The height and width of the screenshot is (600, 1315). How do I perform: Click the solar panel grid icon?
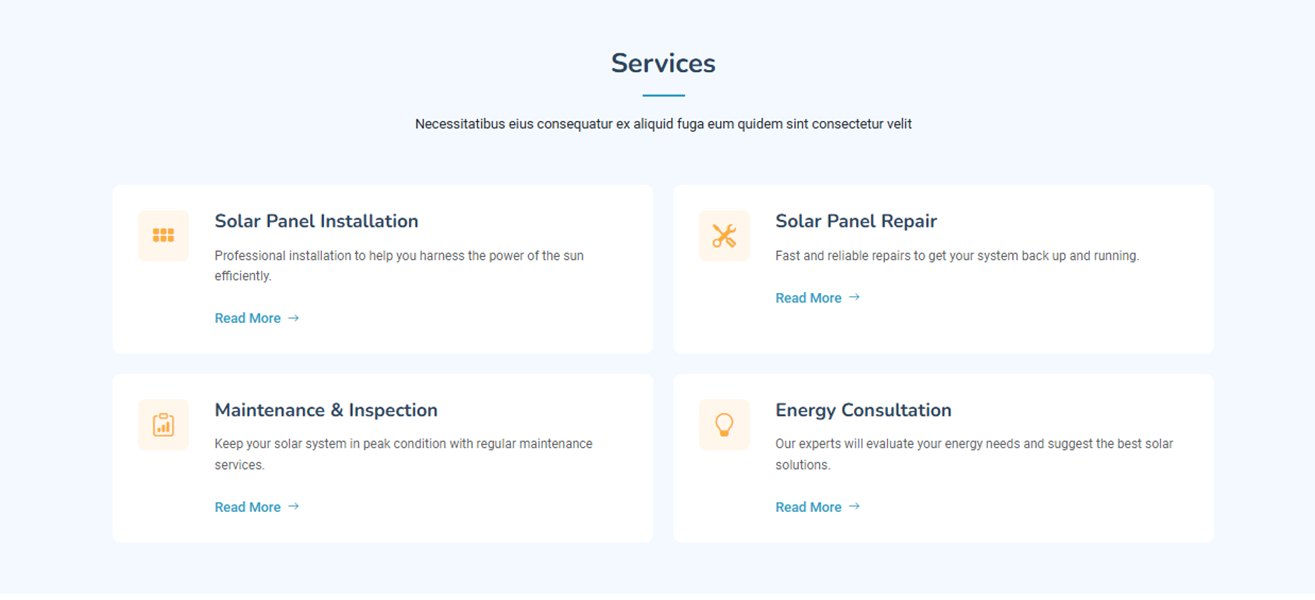point(163,236)
